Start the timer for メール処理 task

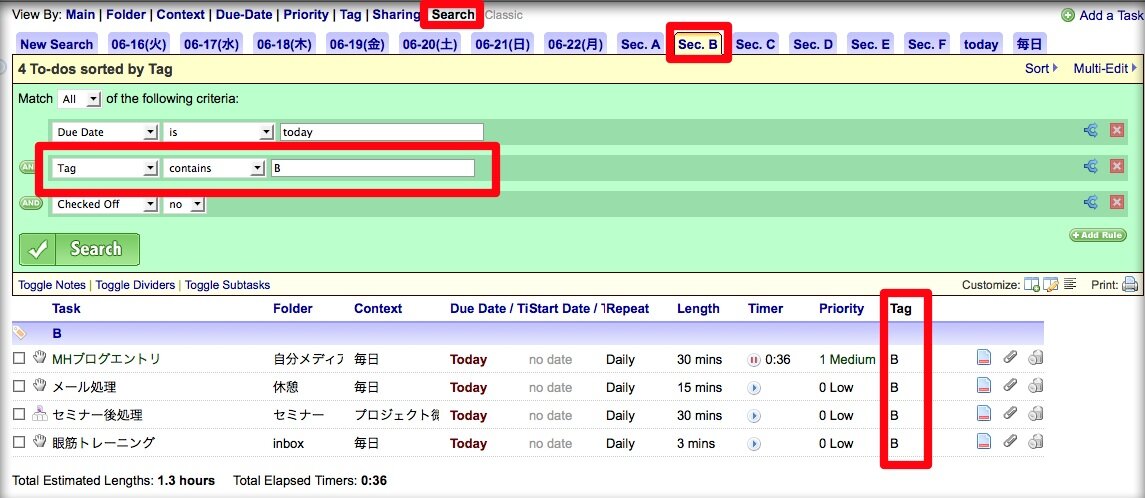[754, 387]
